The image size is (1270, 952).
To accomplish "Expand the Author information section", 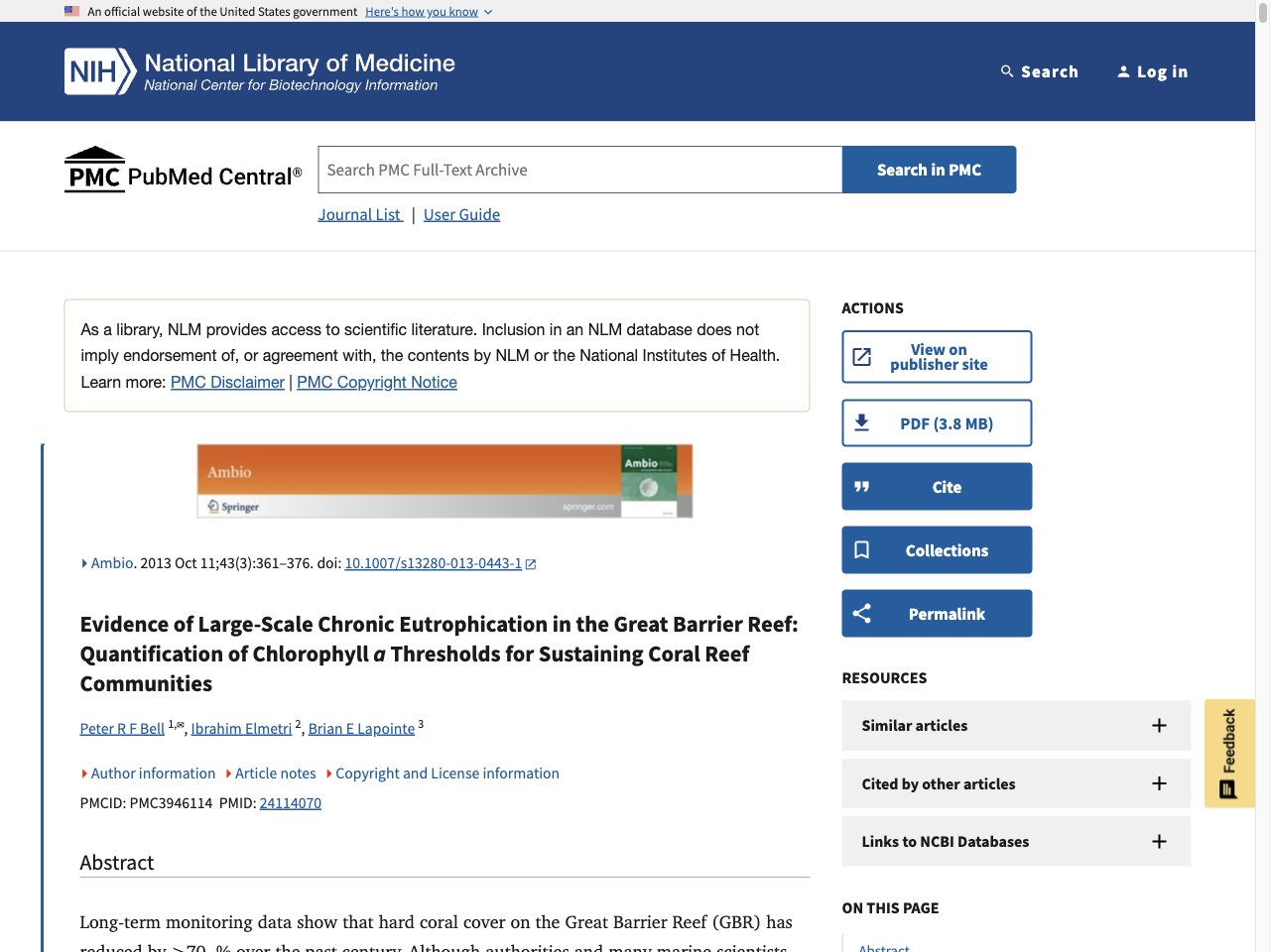I will click(x=153, y=773).
